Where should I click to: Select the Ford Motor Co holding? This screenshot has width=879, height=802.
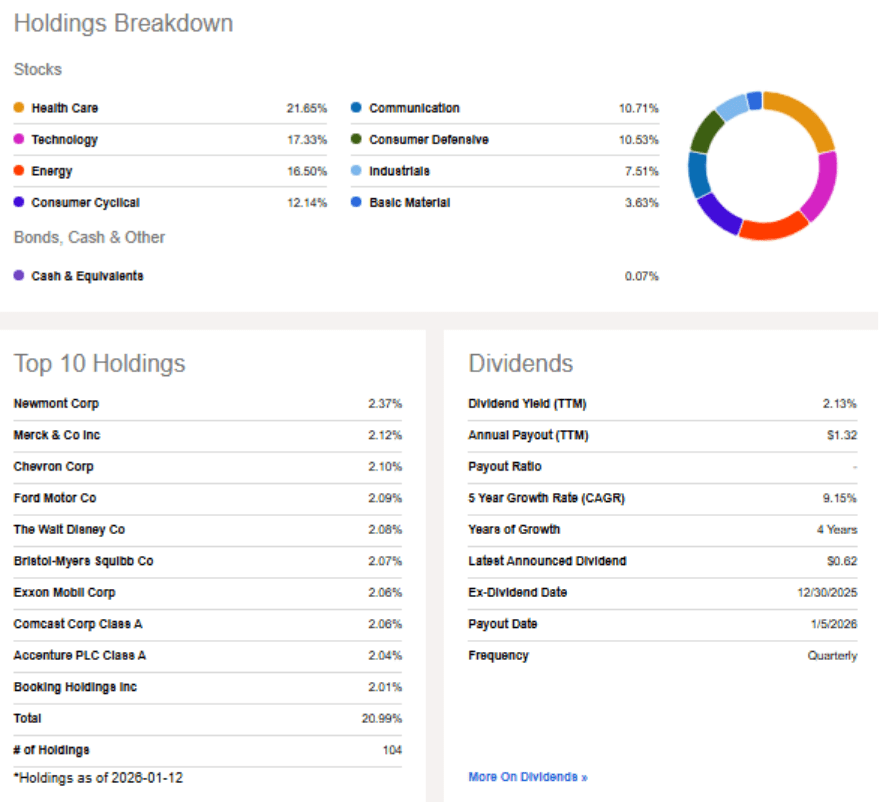coord(207,498)
